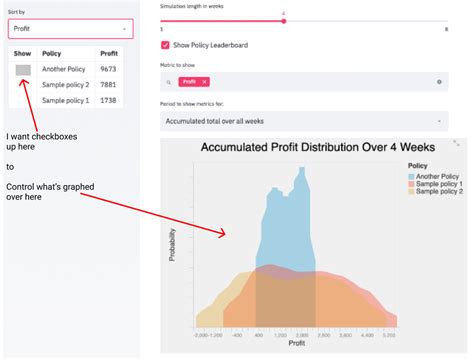Select the Sample policy 2 row
The width and height of the screenshot is (474, 360).
(x=66, y=85)
